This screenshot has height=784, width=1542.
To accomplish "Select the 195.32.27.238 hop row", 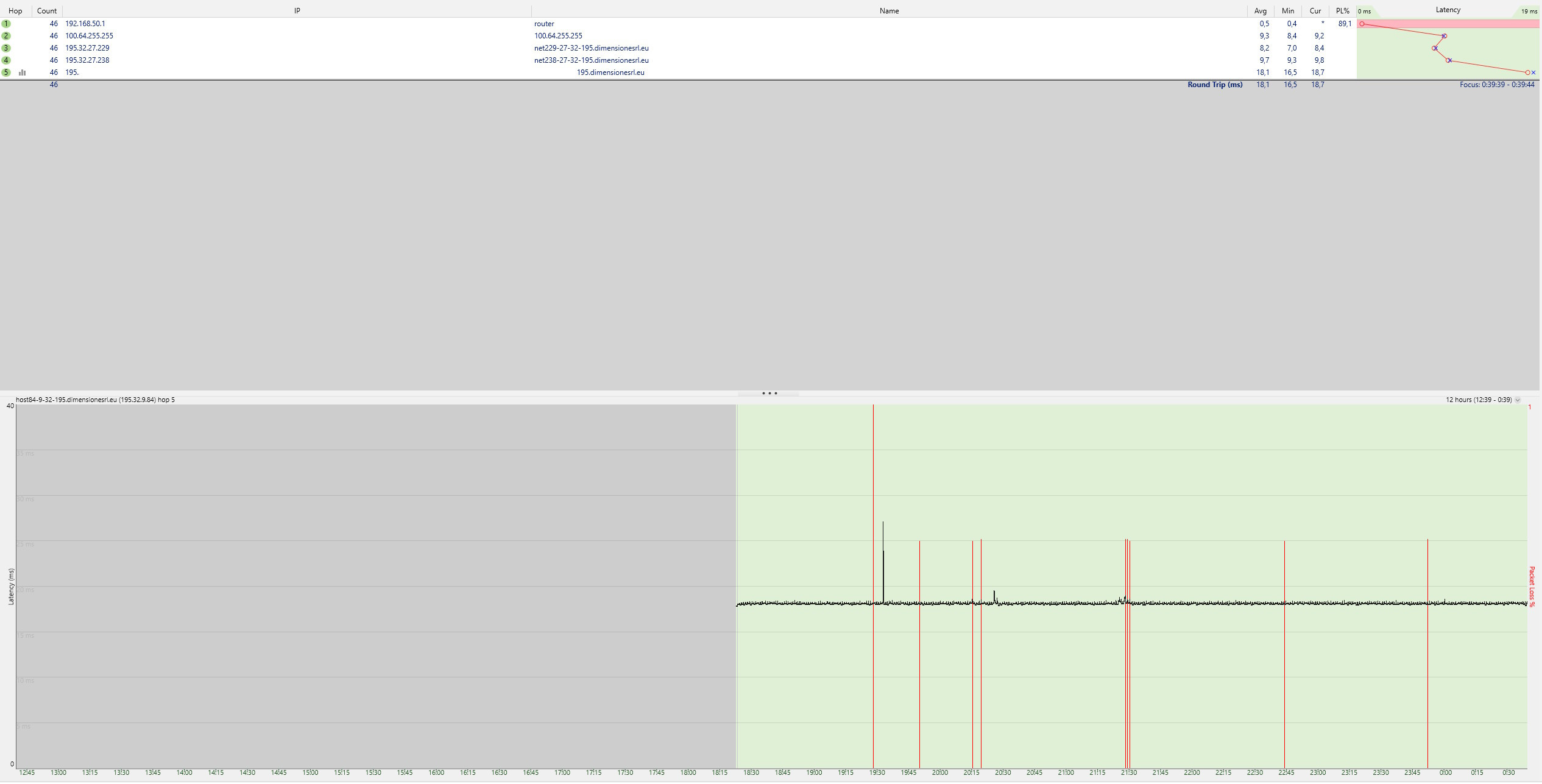I will click(x=87, y=60).
